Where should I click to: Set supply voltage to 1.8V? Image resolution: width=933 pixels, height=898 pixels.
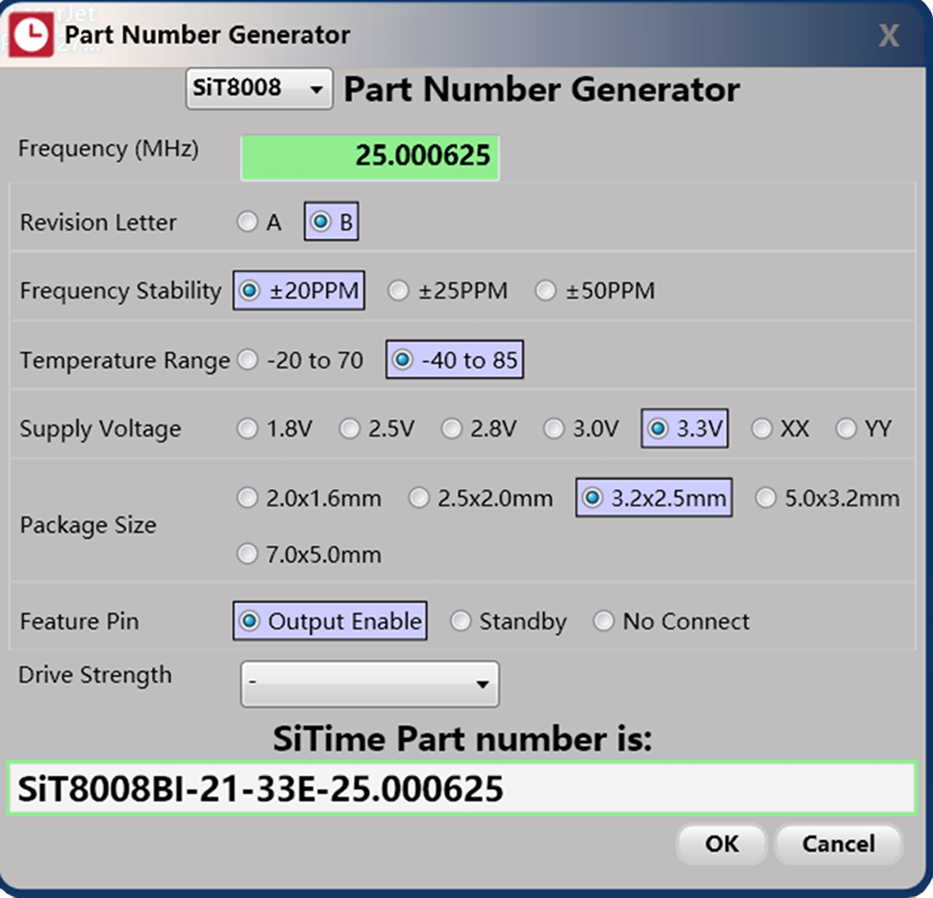(274, 428)
